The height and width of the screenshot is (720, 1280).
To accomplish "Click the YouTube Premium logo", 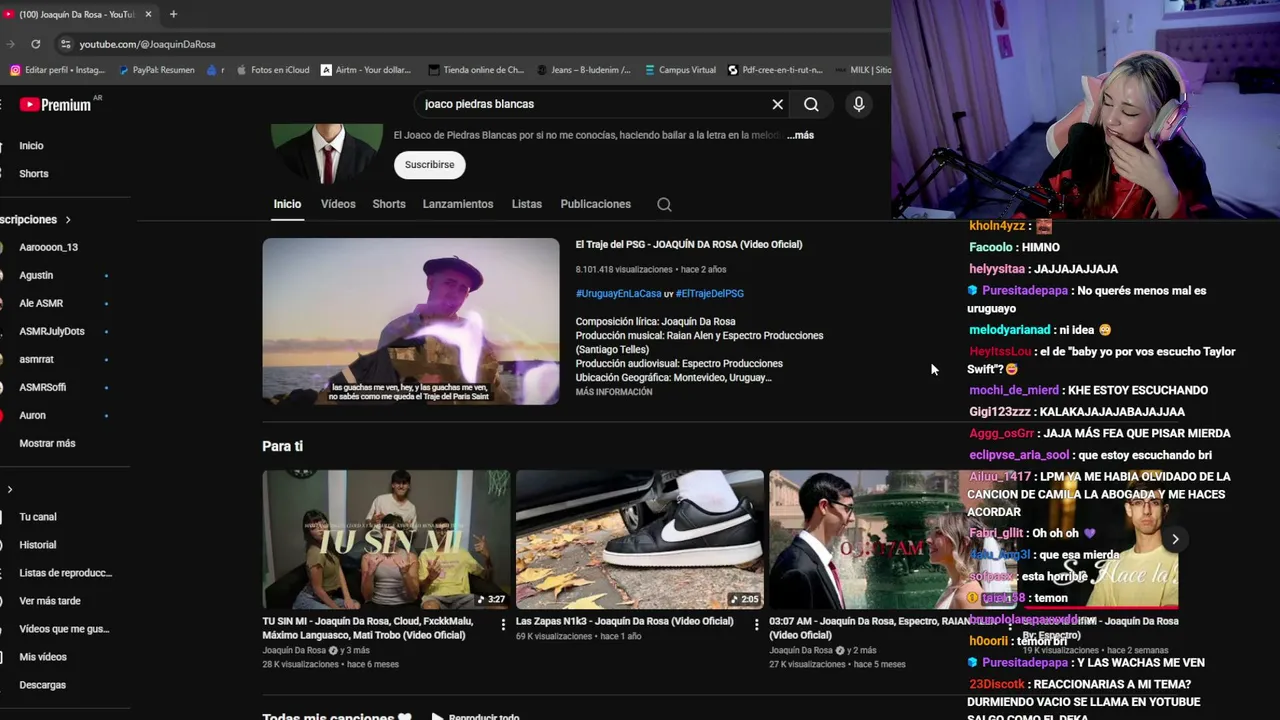I will click(x=56, y=104).
